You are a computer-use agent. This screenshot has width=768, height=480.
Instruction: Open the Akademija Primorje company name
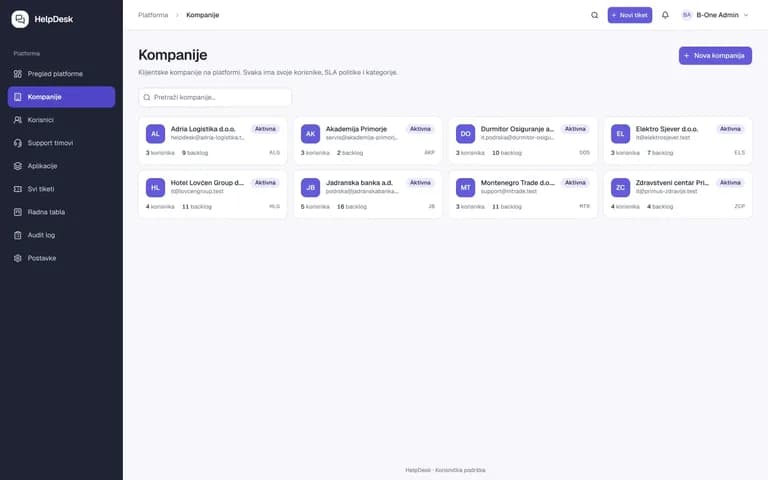coord(356,129)
